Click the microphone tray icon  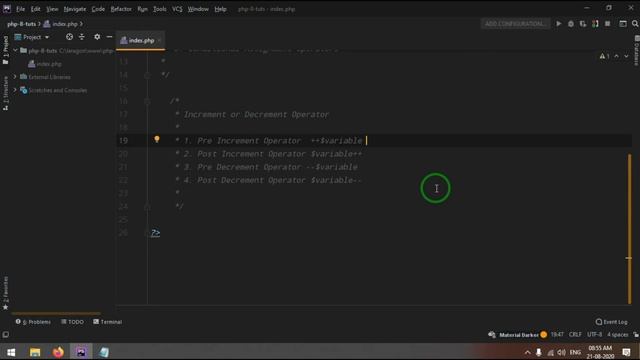(538, 352)
